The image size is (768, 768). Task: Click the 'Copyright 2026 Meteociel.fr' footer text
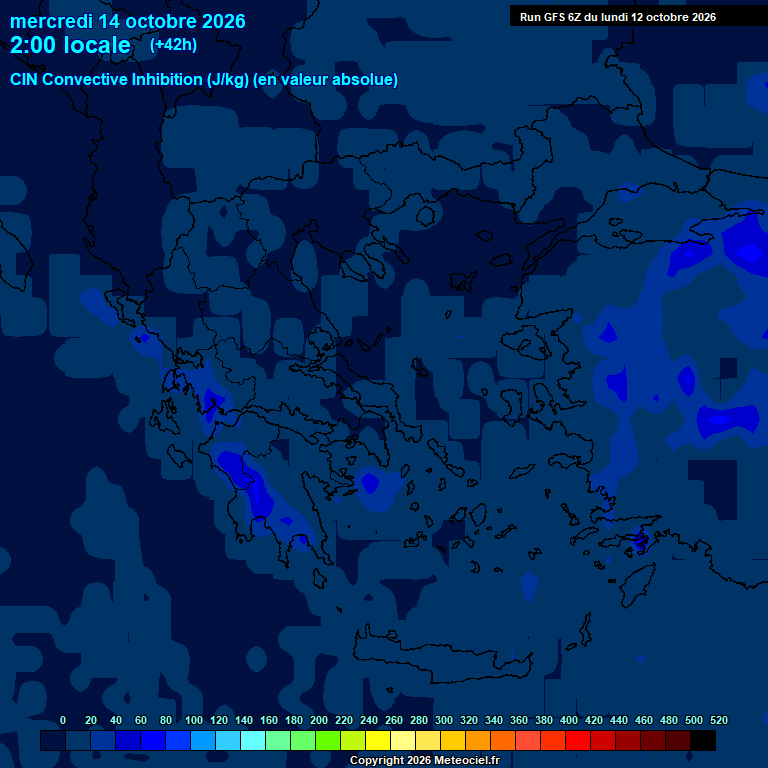click(425, 760)
